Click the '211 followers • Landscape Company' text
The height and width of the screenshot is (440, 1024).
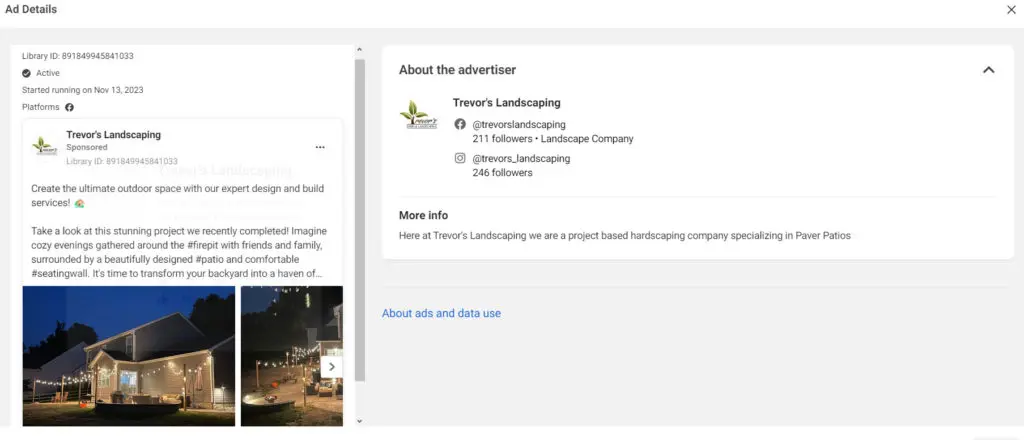pyautogui.click(x=553, y=139)
